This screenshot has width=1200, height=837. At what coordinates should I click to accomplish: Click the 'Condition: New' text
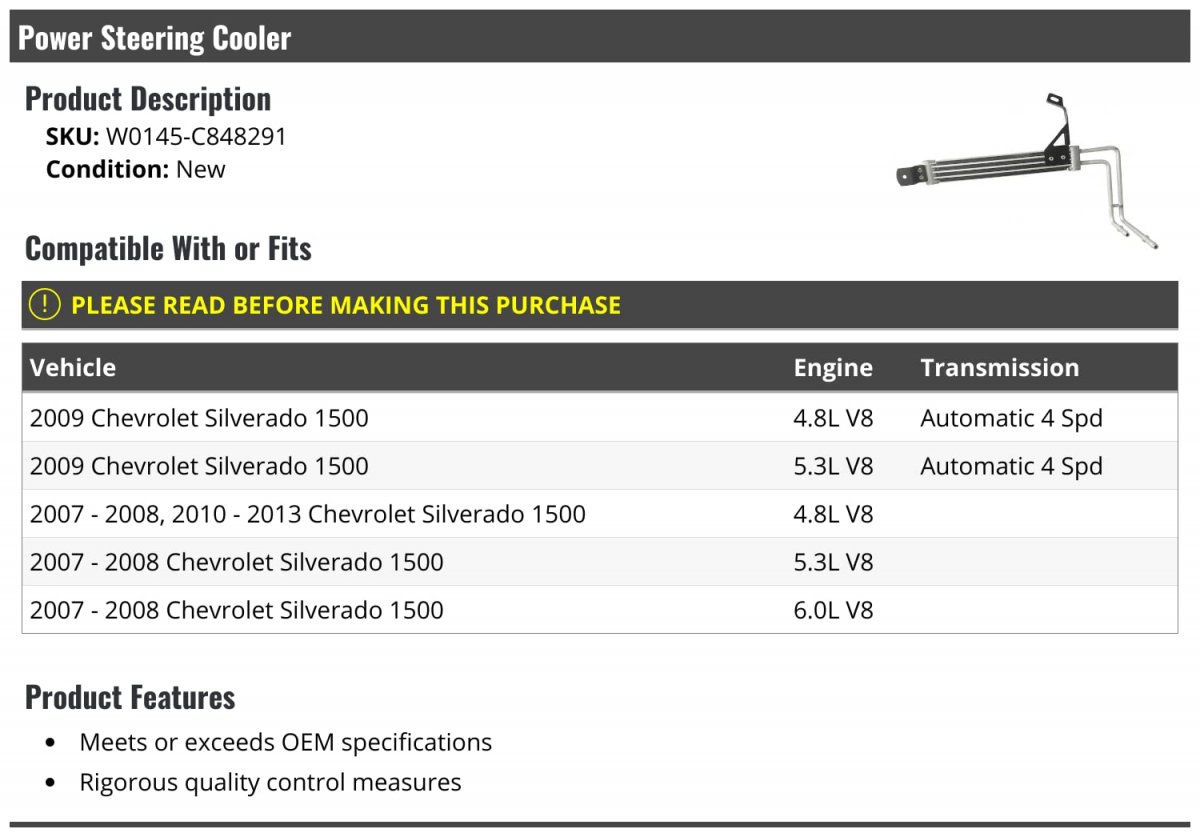coord(136,169)
